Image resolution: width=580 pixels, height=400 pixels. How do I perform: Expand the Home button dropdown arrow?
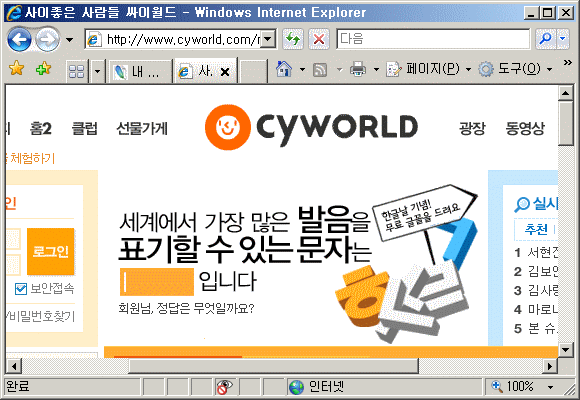pos(302,69)
